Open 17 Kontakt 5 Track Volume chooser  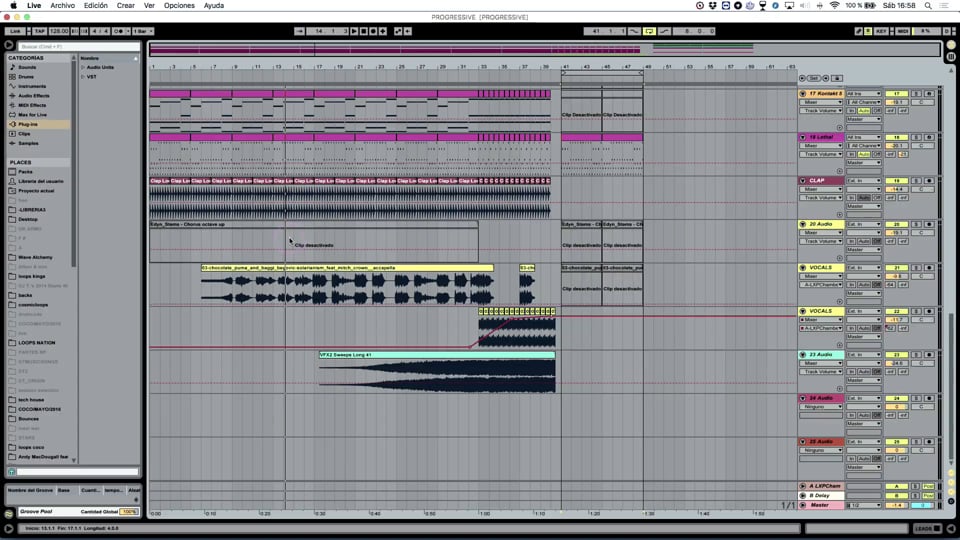pyautogui.click(x=821, y=111)
